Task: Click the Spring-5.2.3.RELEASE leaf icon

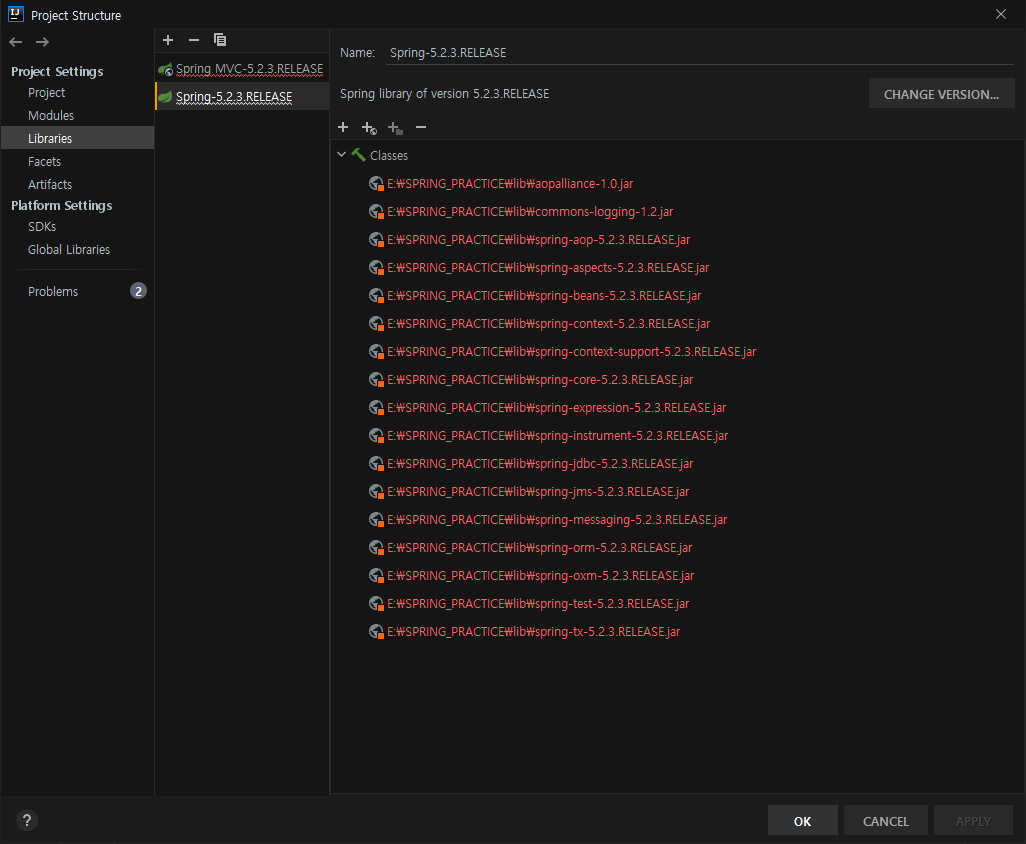Action: pos(166,97)
